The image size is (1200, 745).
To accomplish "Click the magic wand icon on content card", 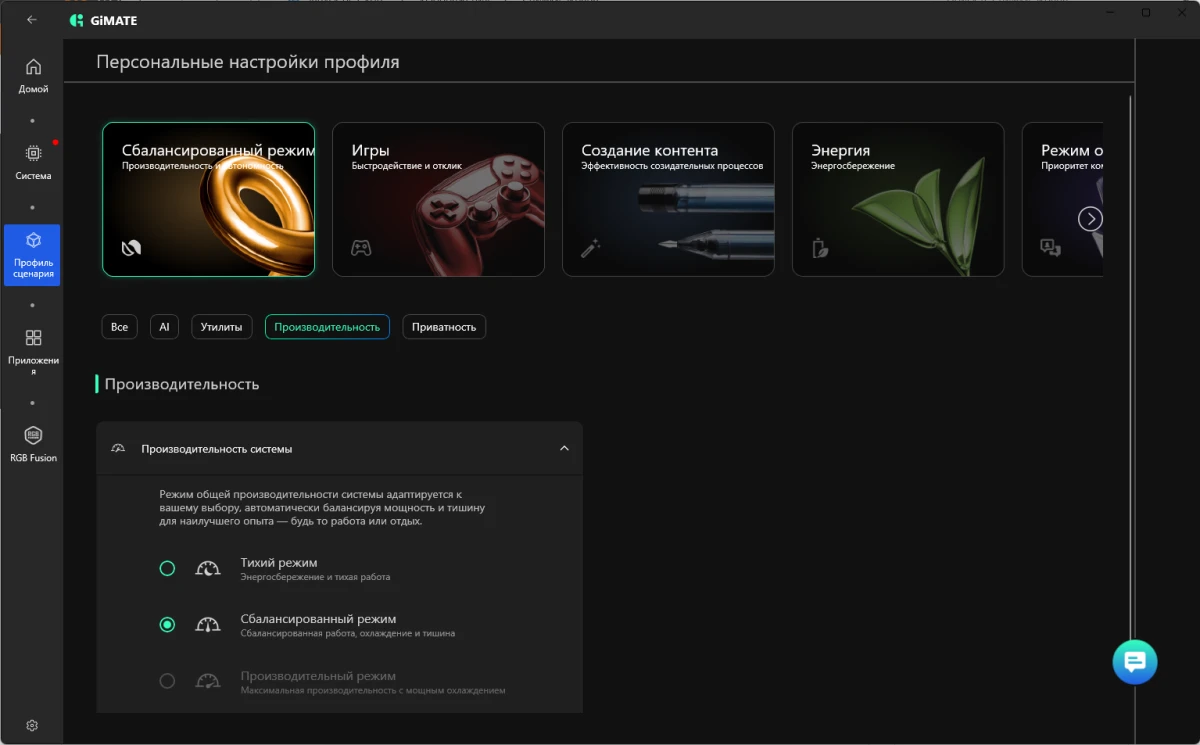I will (x=590, y=248).
